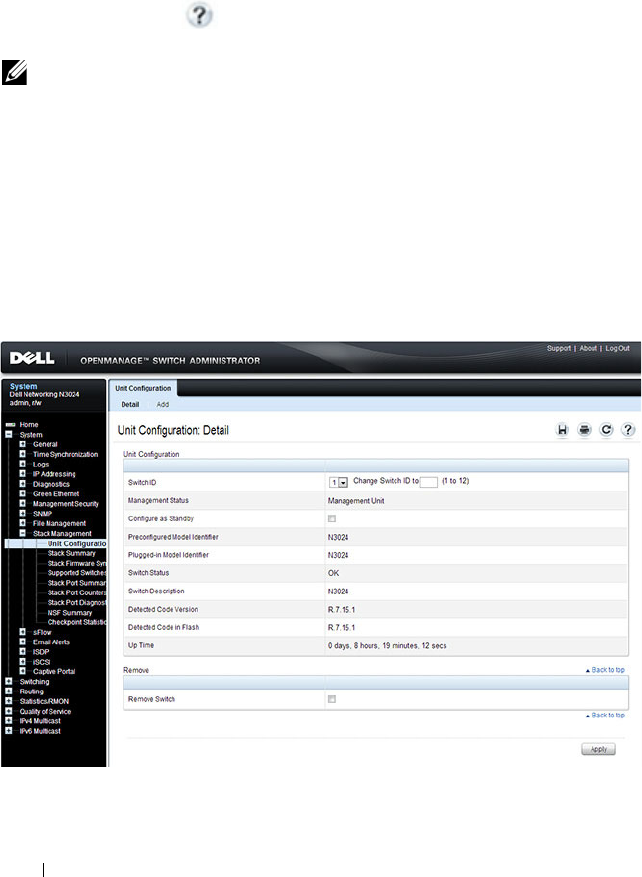Click the Apply button
This screenshot has height=877, width=642.
[598, 749]
